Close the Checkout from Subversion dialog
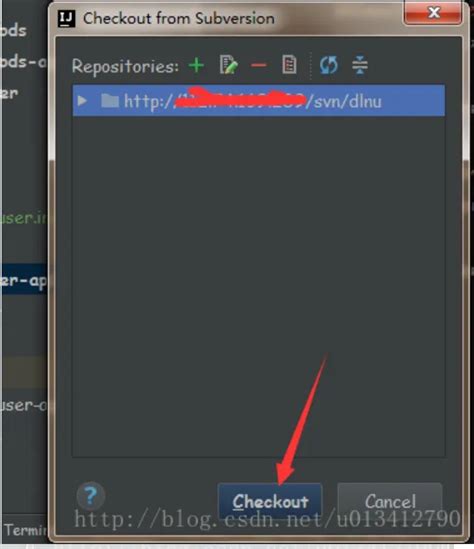The image size is (474, 549). [433, 13]
